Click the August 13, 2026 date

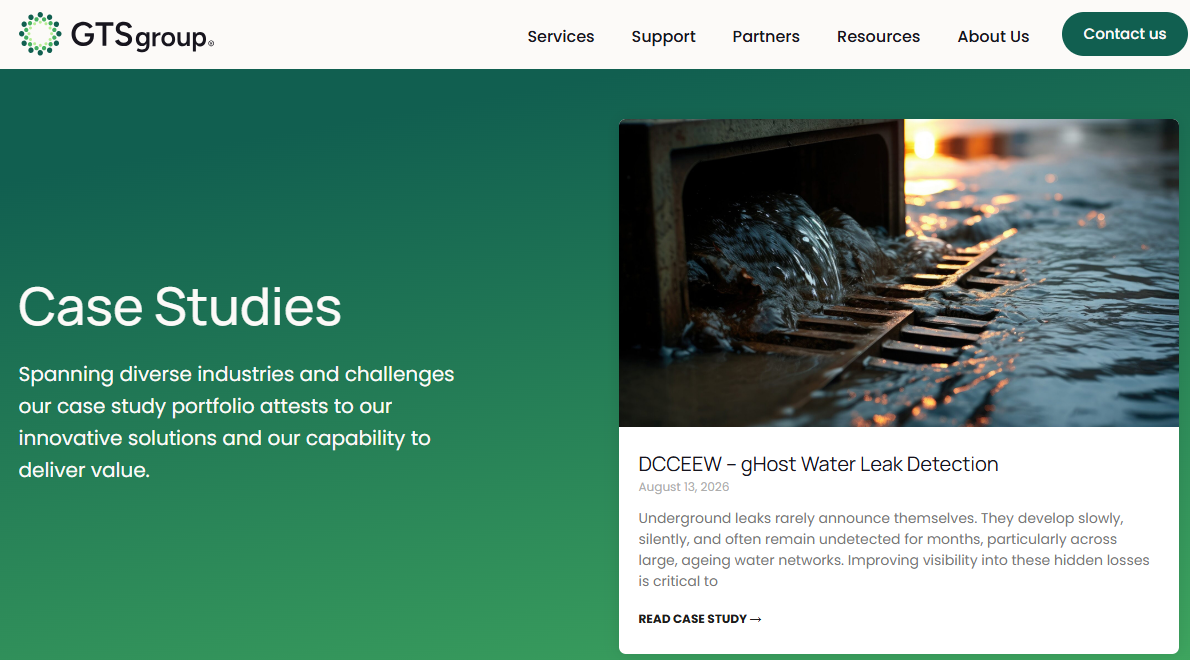684,487
